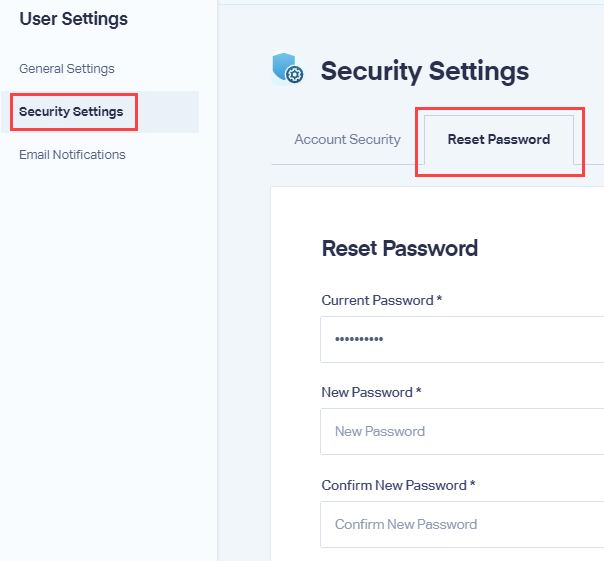Focus the Current Password input field
Screen dimensions: 604x561
(462, 339)
